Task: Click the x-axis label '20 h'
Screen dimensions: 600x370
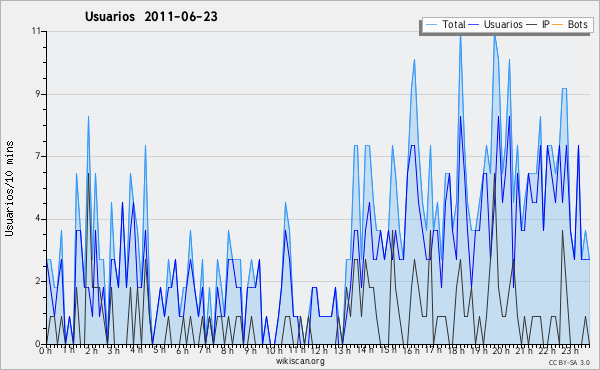Action: point(501,350)
